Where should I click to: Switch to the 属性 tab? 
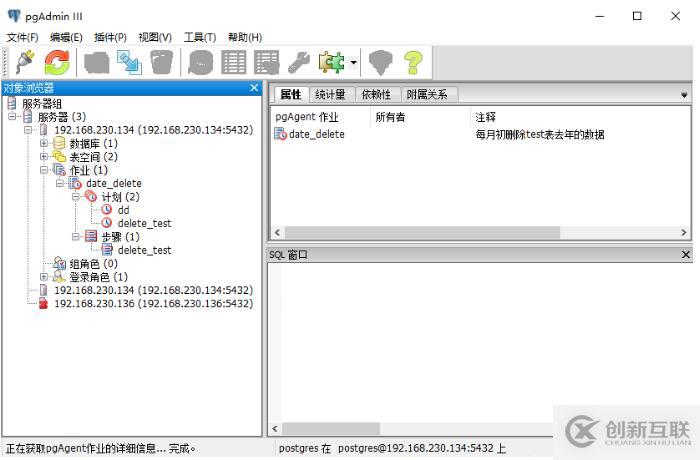[x=291, y=94]
